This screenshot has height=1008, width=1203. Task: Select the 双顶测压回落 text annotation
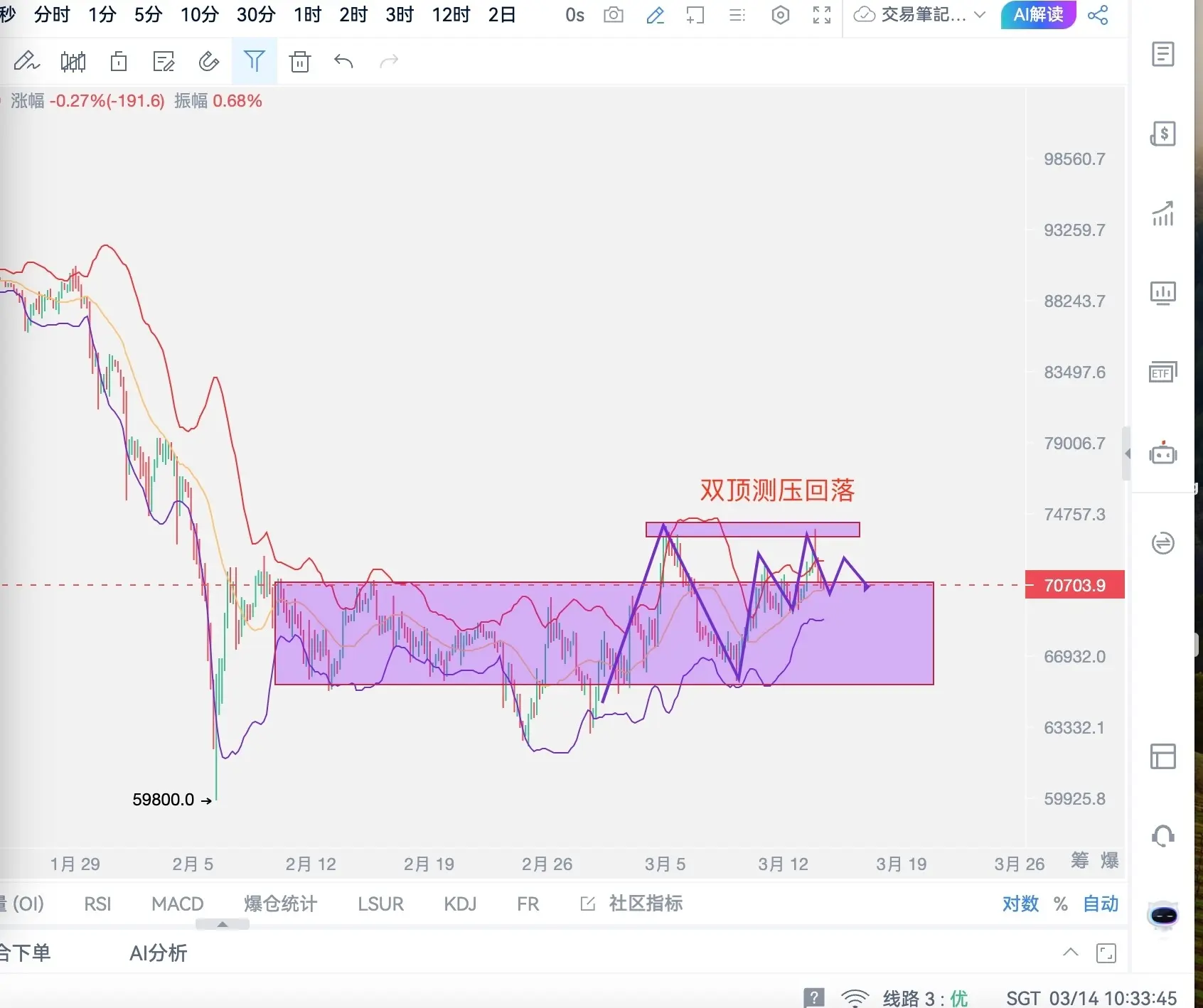pyautogui.click(x=777, y=490)
